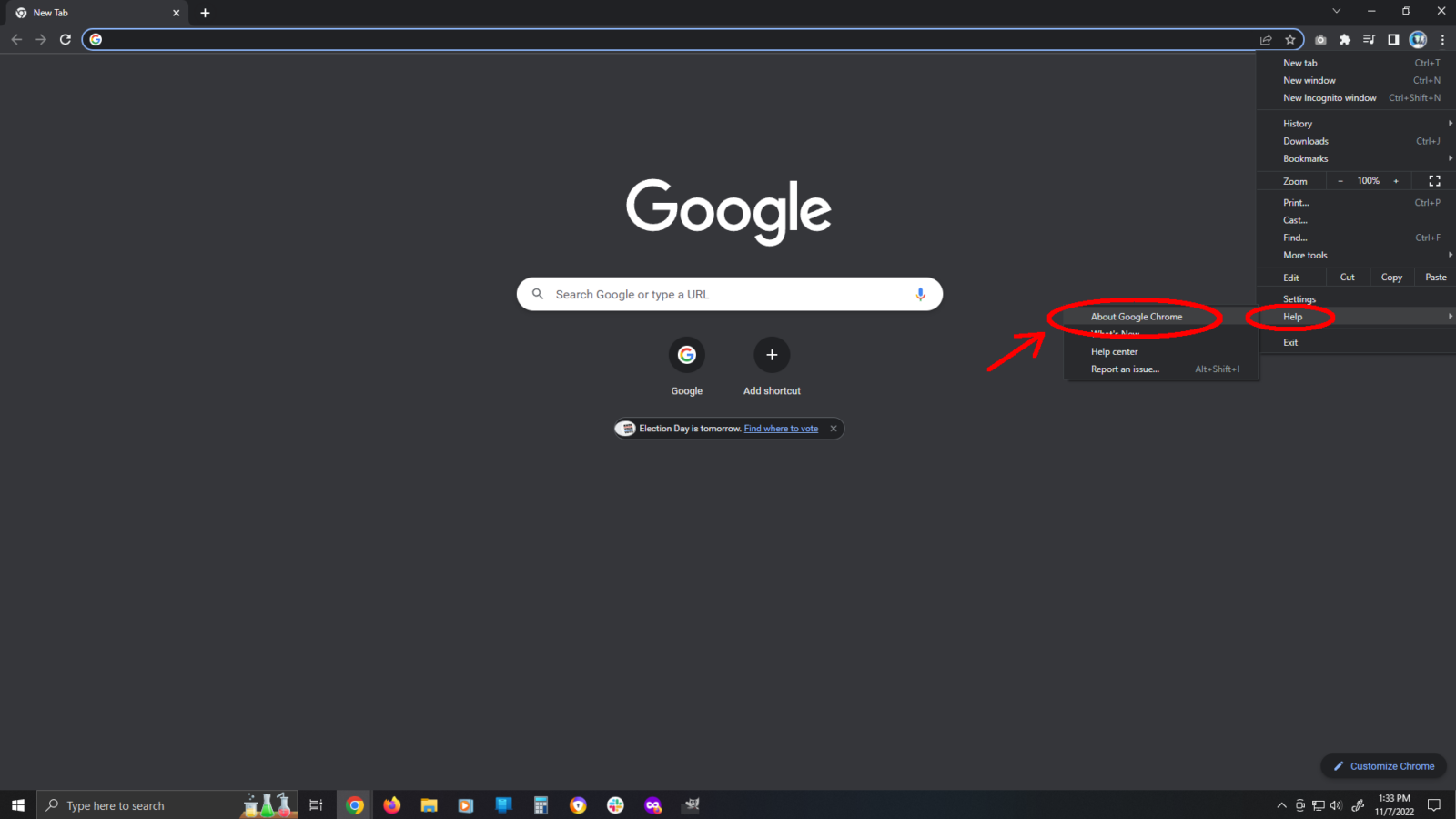Screen dimensions: 1456x819
Task: Open the Chrome profile avatar
Action: [1419, 39]
